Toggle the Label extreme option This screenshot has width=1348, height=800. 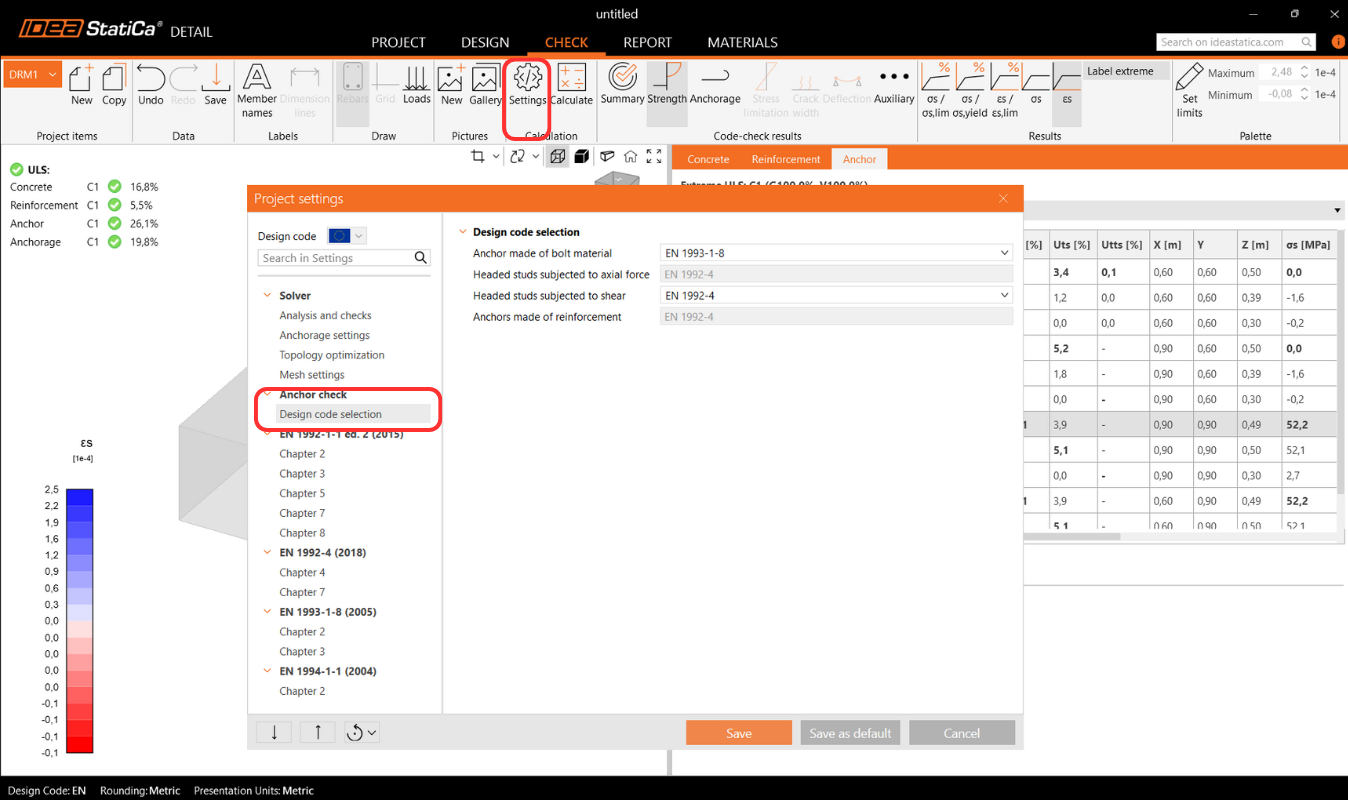tap(1120, 71)
